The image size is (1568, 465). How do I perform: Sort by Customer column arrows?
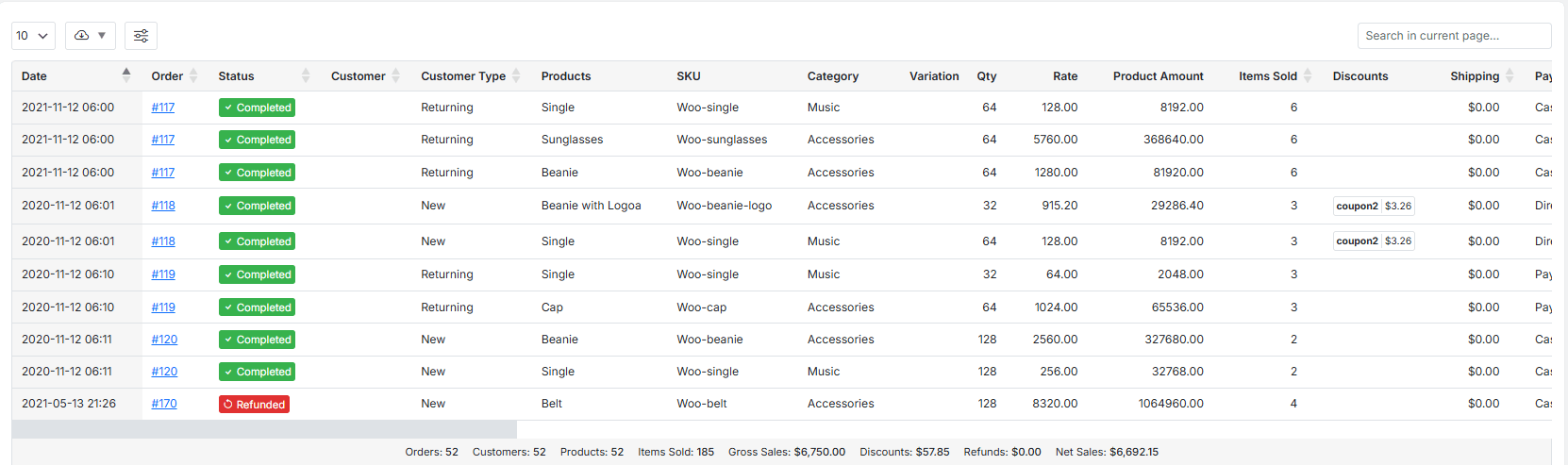(396, 75)
